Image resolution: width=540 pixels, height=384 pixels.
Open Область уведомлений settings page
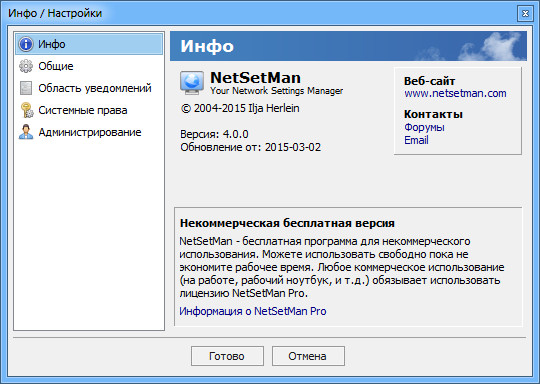click(x=89, y=88)
